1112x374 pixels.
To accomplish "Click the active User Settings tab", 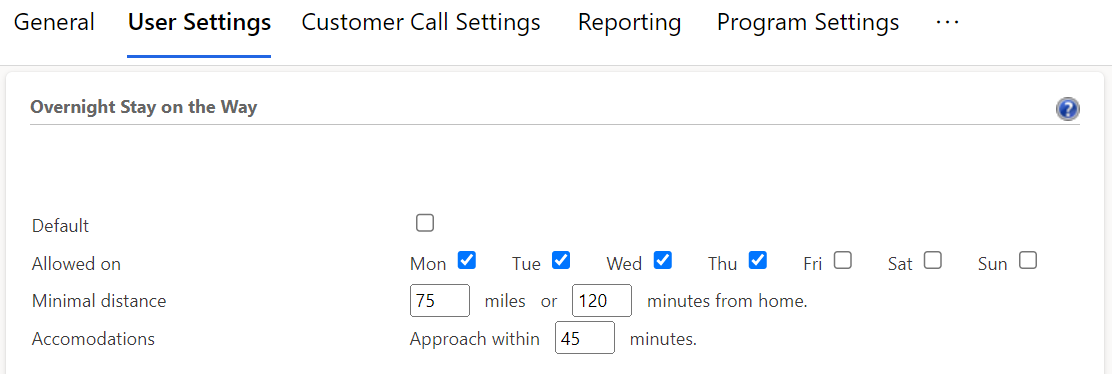I will (199, 22).
